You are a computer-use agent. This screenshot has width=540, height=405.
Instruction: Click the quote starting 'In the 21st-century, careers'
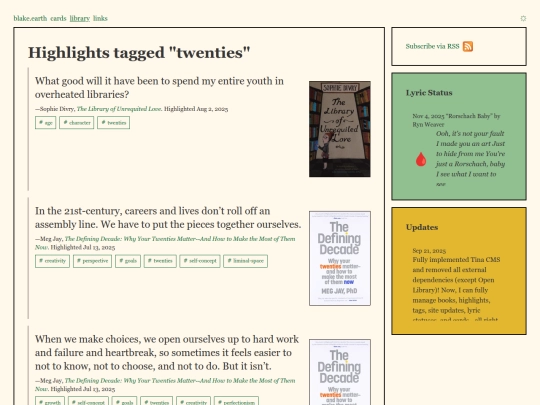(168, 218)
